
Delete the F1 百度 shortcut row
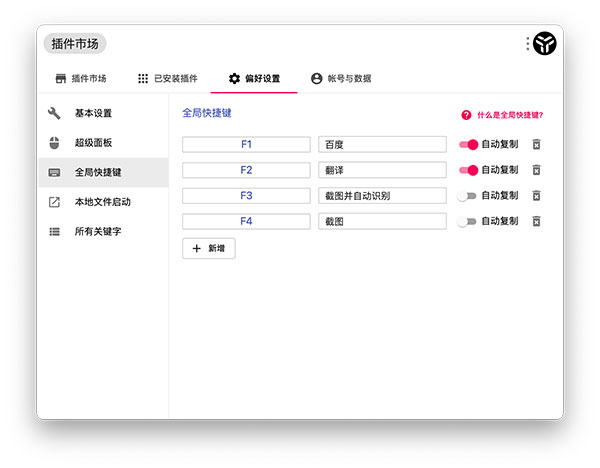(536, 145)
